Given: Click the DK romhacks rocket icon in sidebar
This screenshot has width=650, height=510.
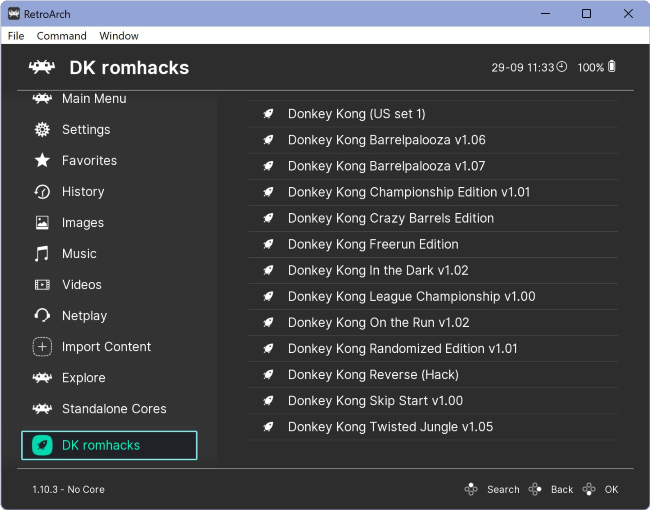Looking at the screenshot, I should point(42,445).
